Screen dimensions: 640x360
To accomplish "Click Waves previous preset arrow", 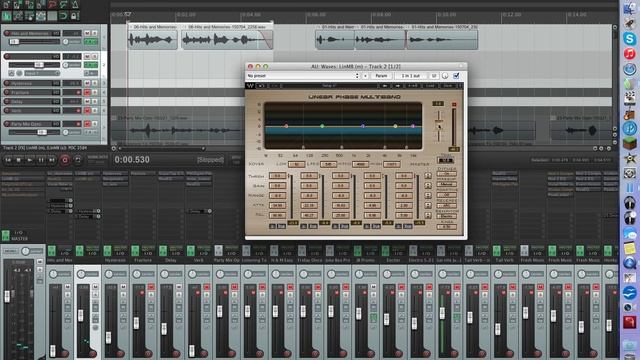I will coord(384,86).
